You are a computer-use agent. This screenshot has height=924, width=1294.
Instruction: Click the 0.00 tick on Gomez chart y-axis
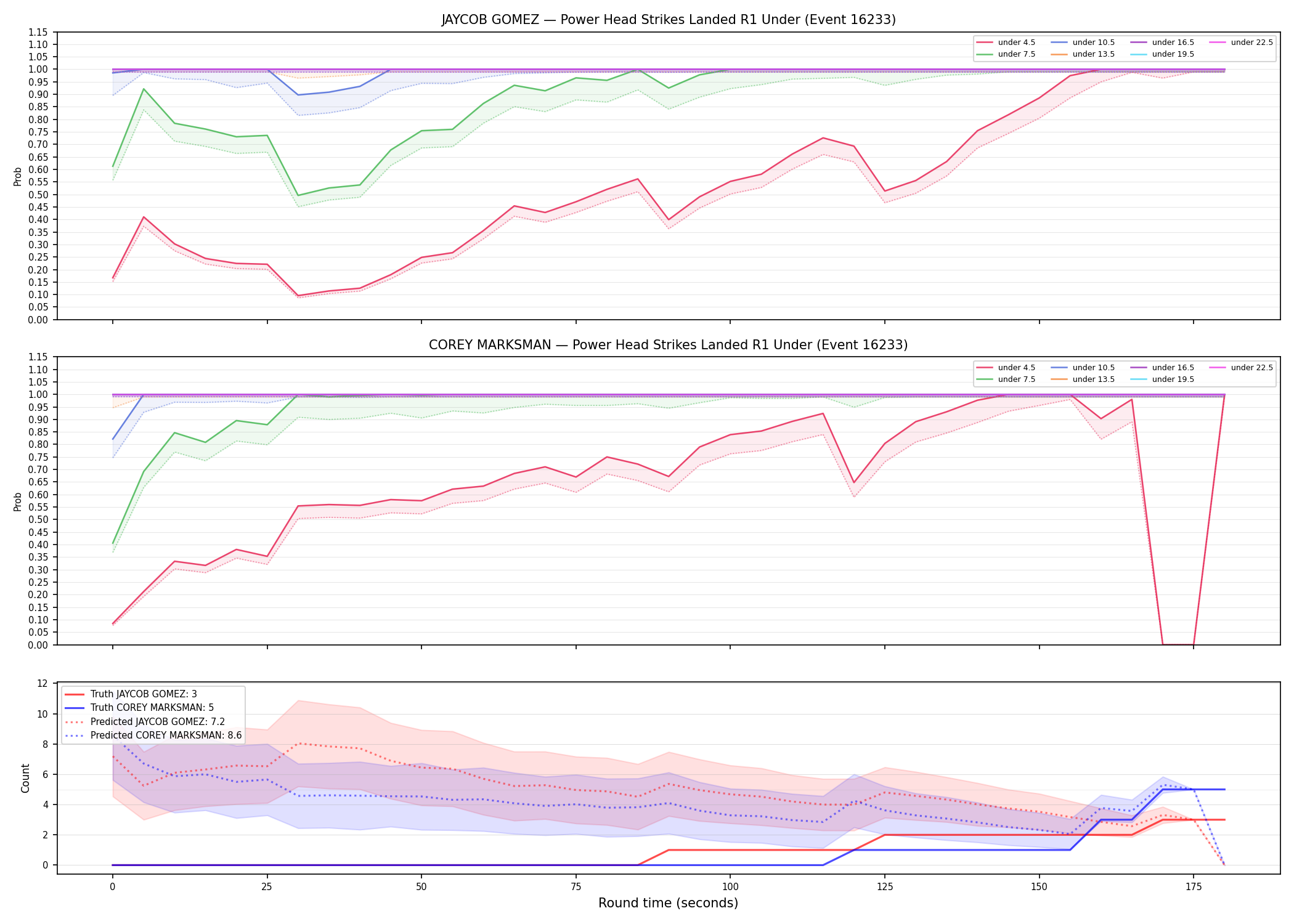point(38,320)
